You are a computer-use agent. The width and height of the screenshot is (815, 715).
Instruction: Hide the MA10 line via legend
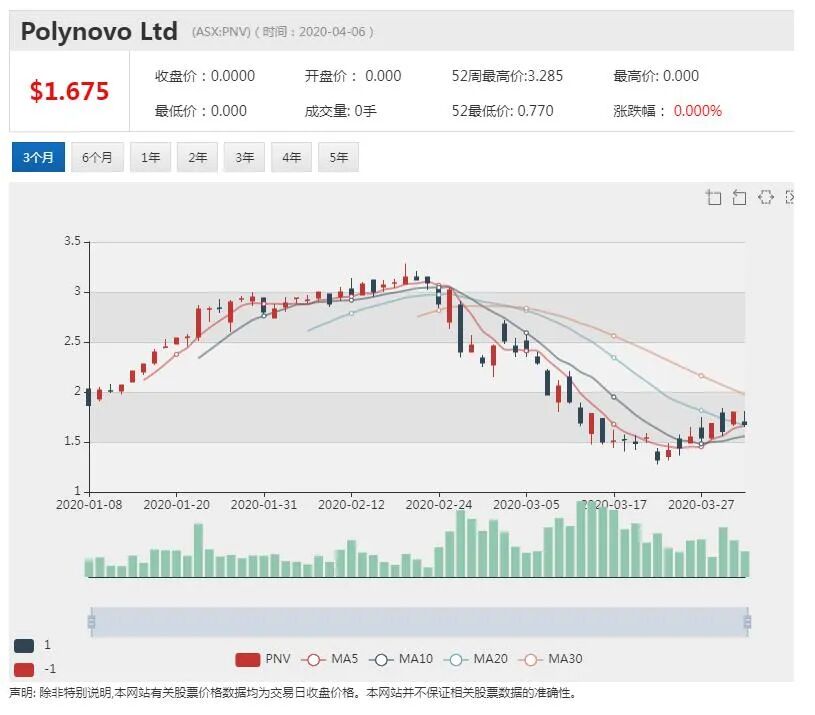tap(401, 659)
